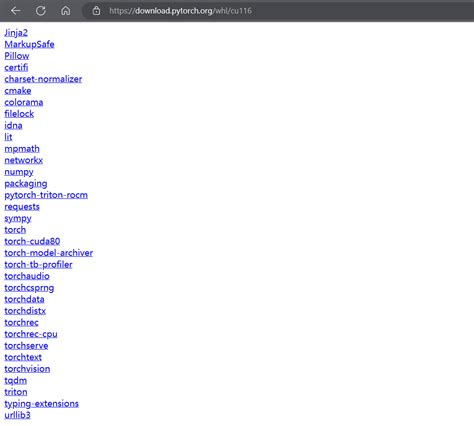Click the lit package link
The image size is (474, 426).
(8, 137)
